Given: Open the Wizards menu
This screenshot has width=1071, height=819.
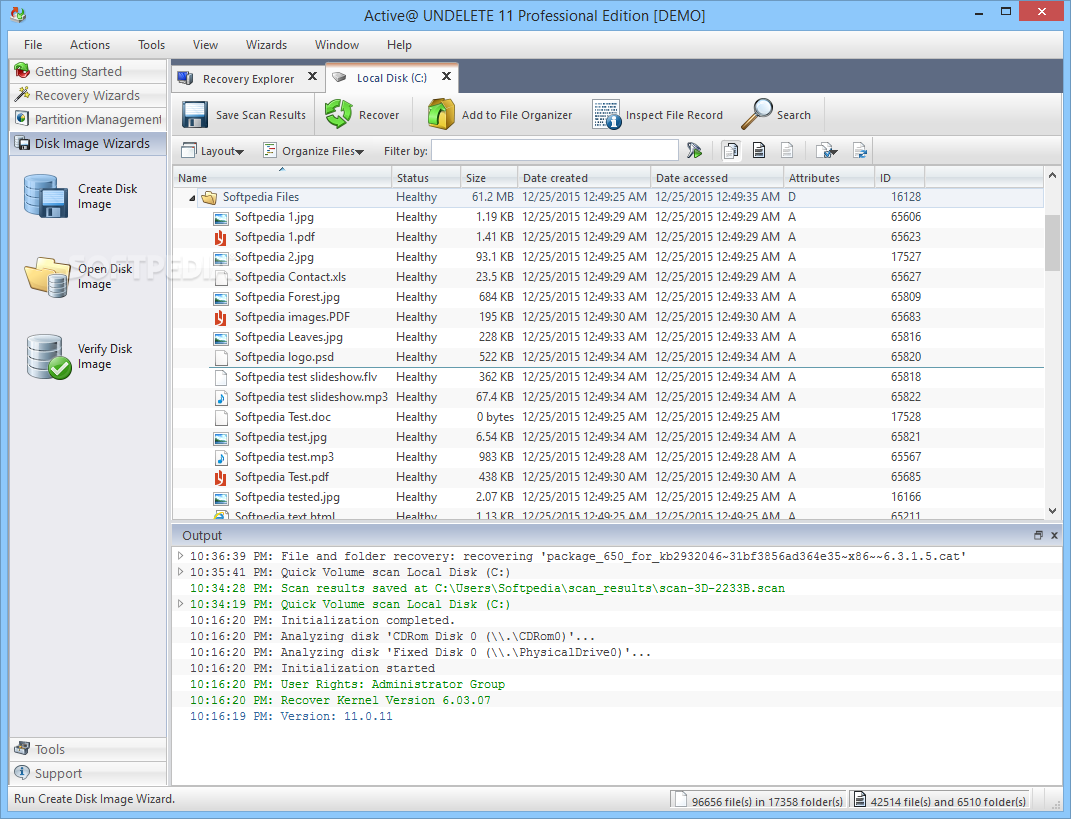Looking at the screenshot, I should tap(266, 45).
